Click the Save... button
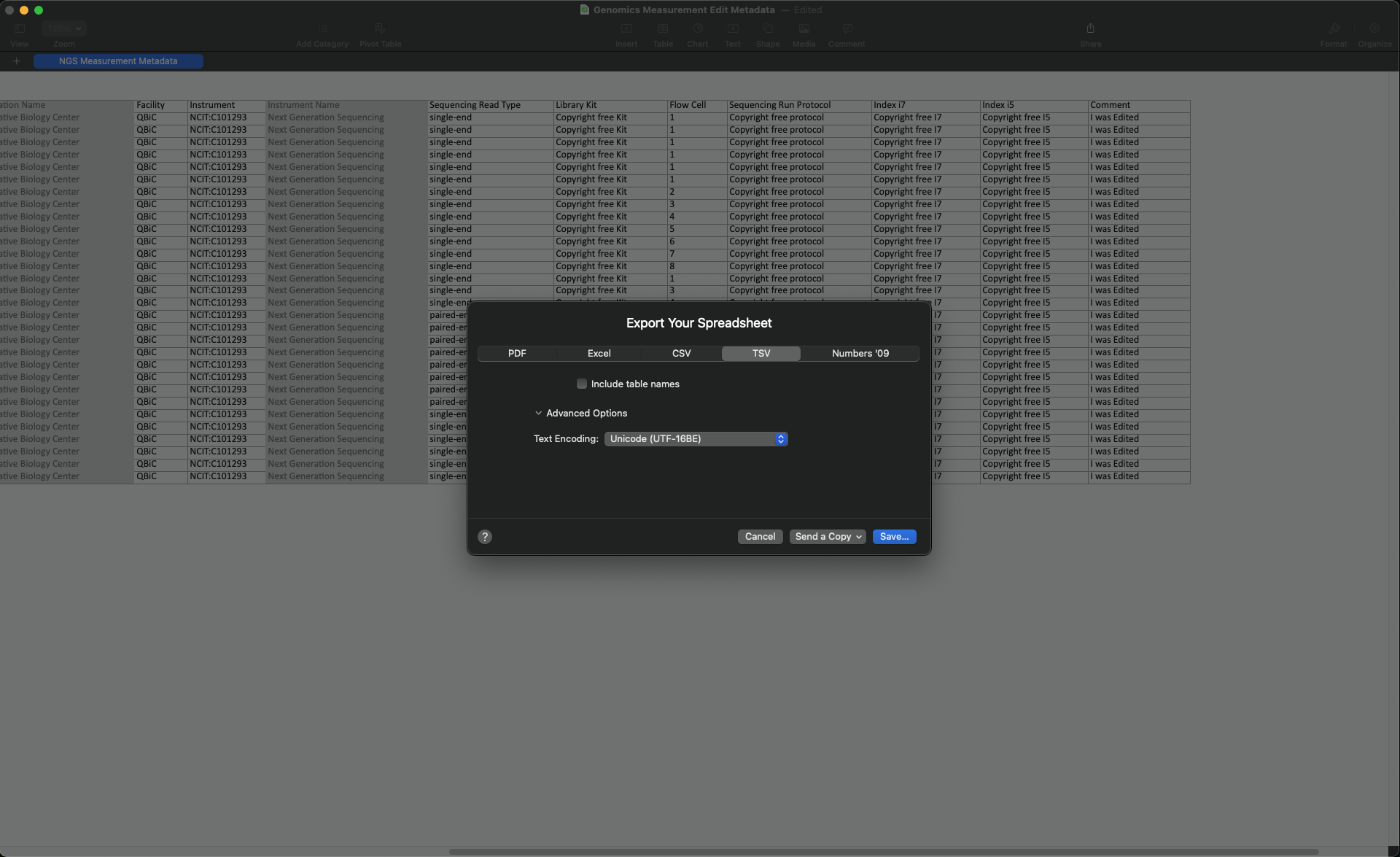Viewport: 1400px width, 857px height. (894, 537)
